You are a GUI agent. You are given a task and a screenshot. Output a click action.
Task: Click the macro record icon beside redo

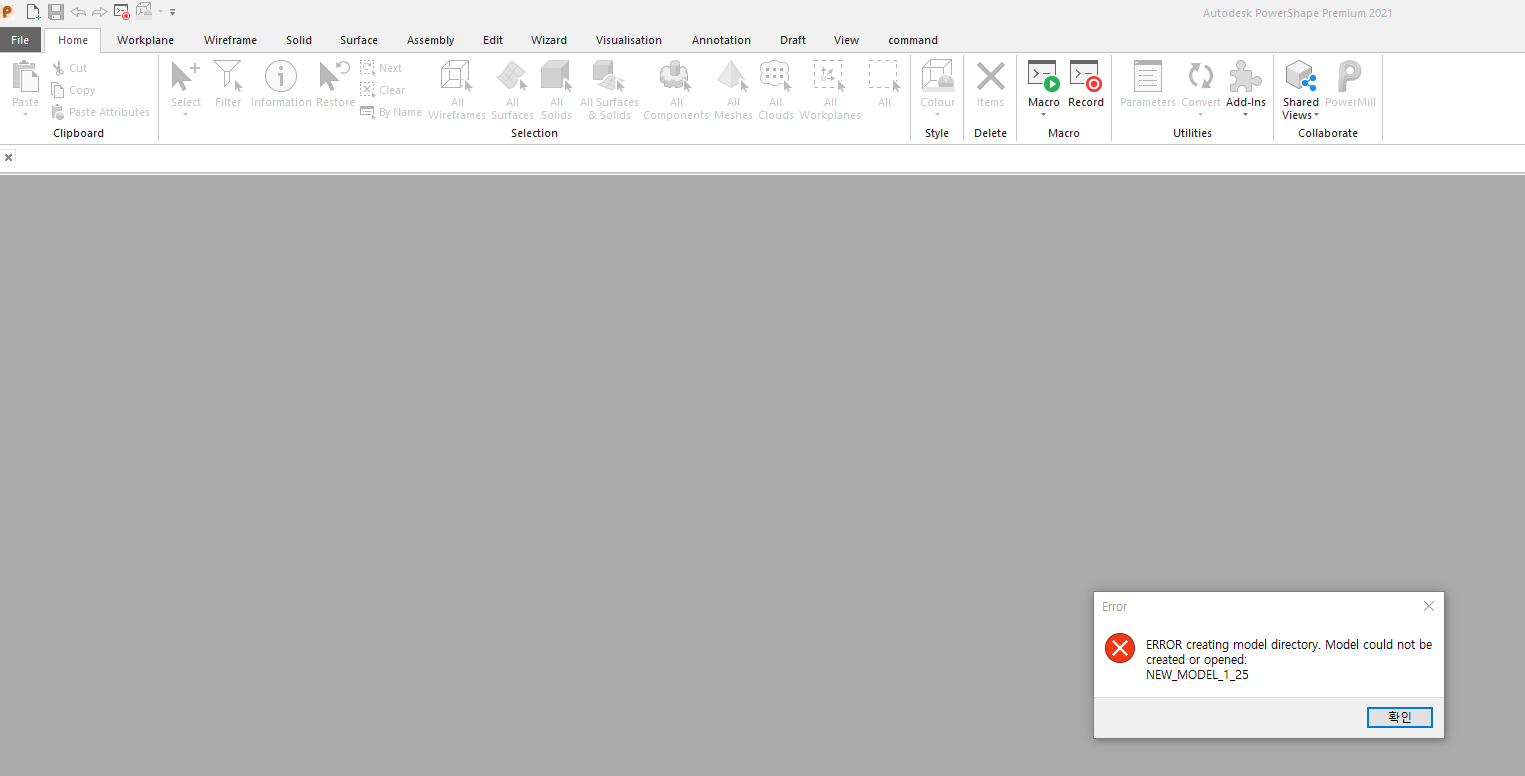coord(122,12)
